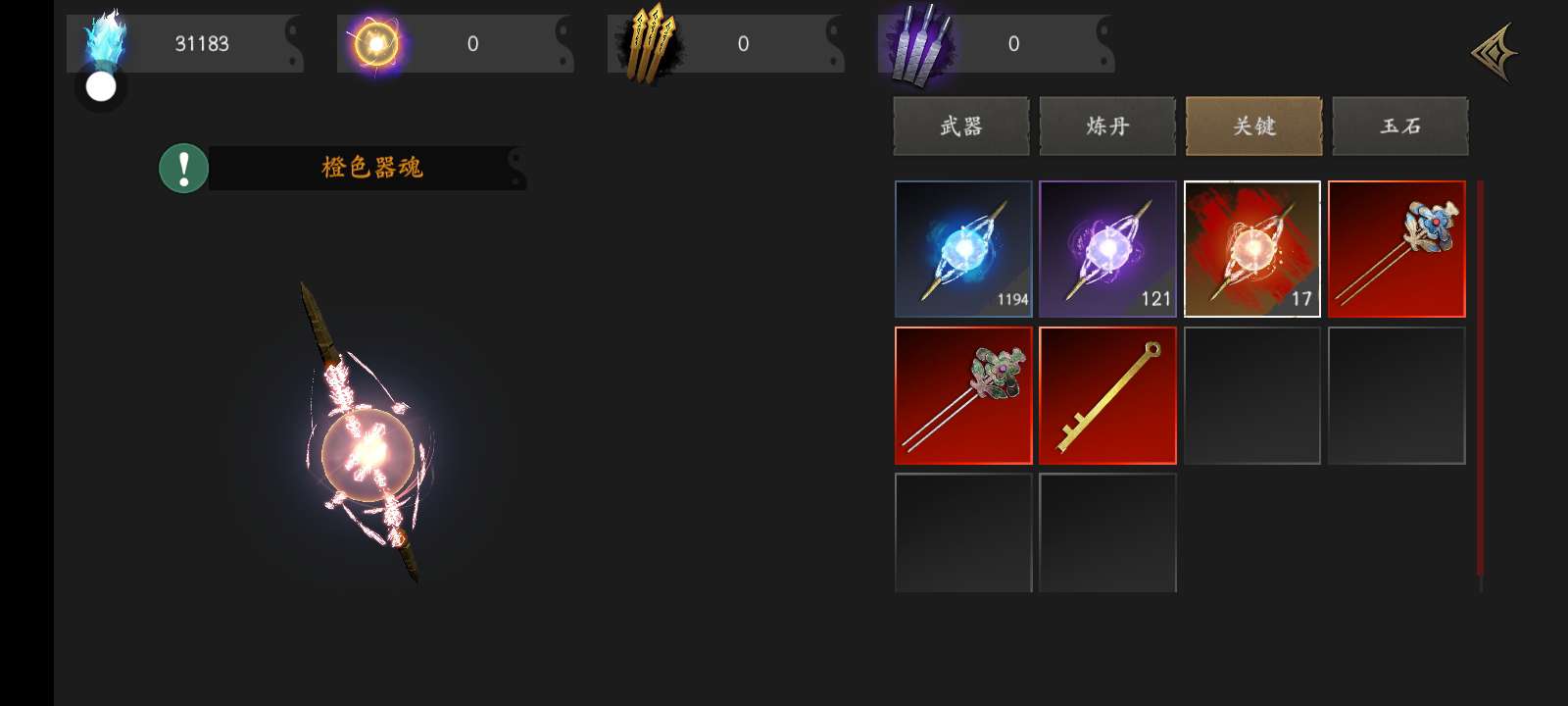Go to the 玉石 tab

pos(1400,126)
